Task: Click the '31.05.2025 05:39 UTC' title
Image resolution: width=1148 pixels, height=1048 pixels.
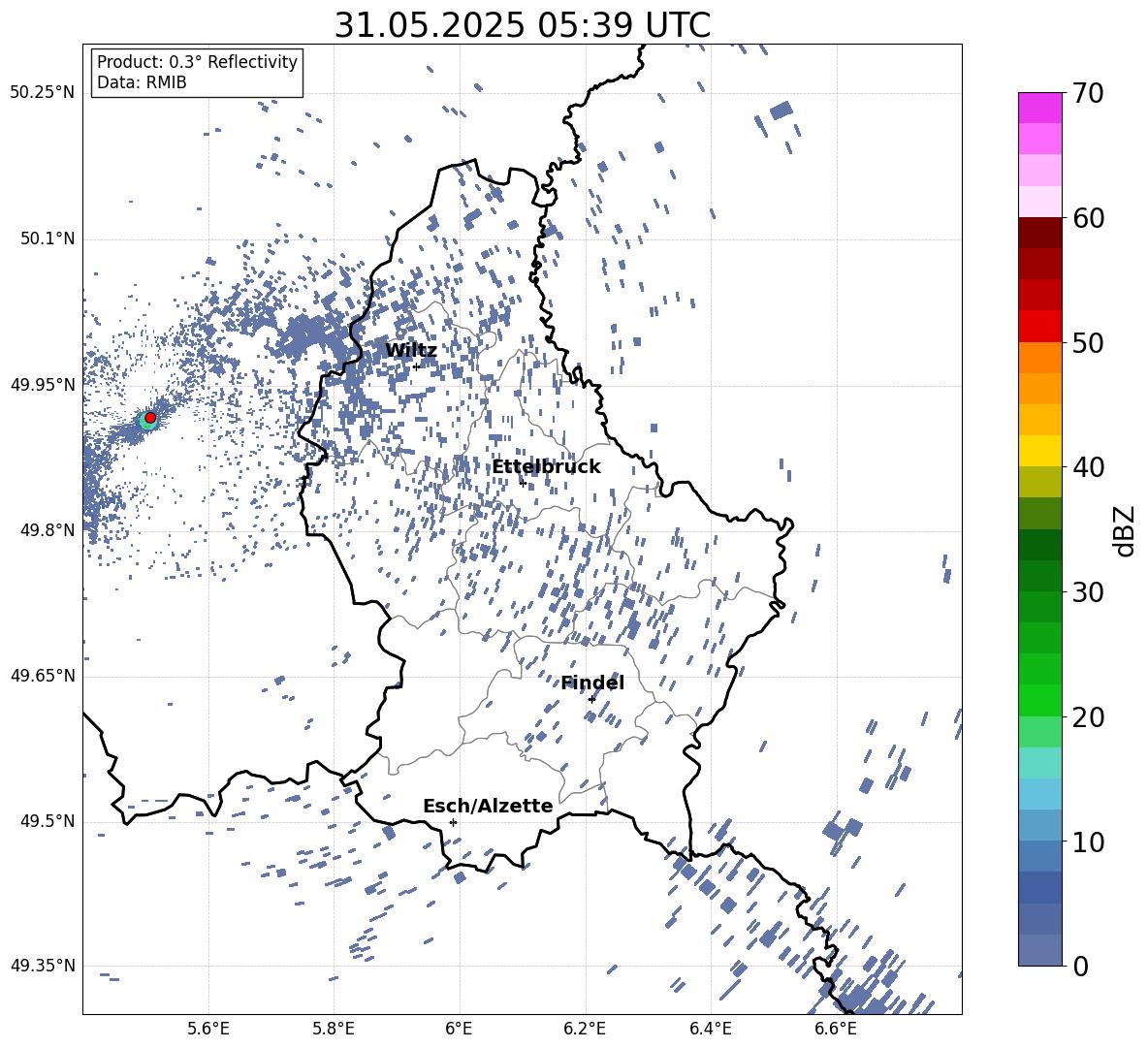Action: (x=522, y=25)
